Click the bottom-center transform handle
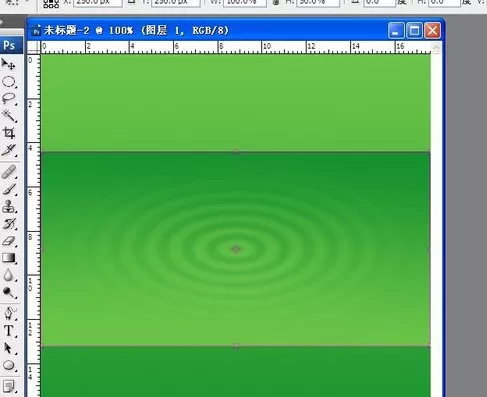 coord(236,346)
